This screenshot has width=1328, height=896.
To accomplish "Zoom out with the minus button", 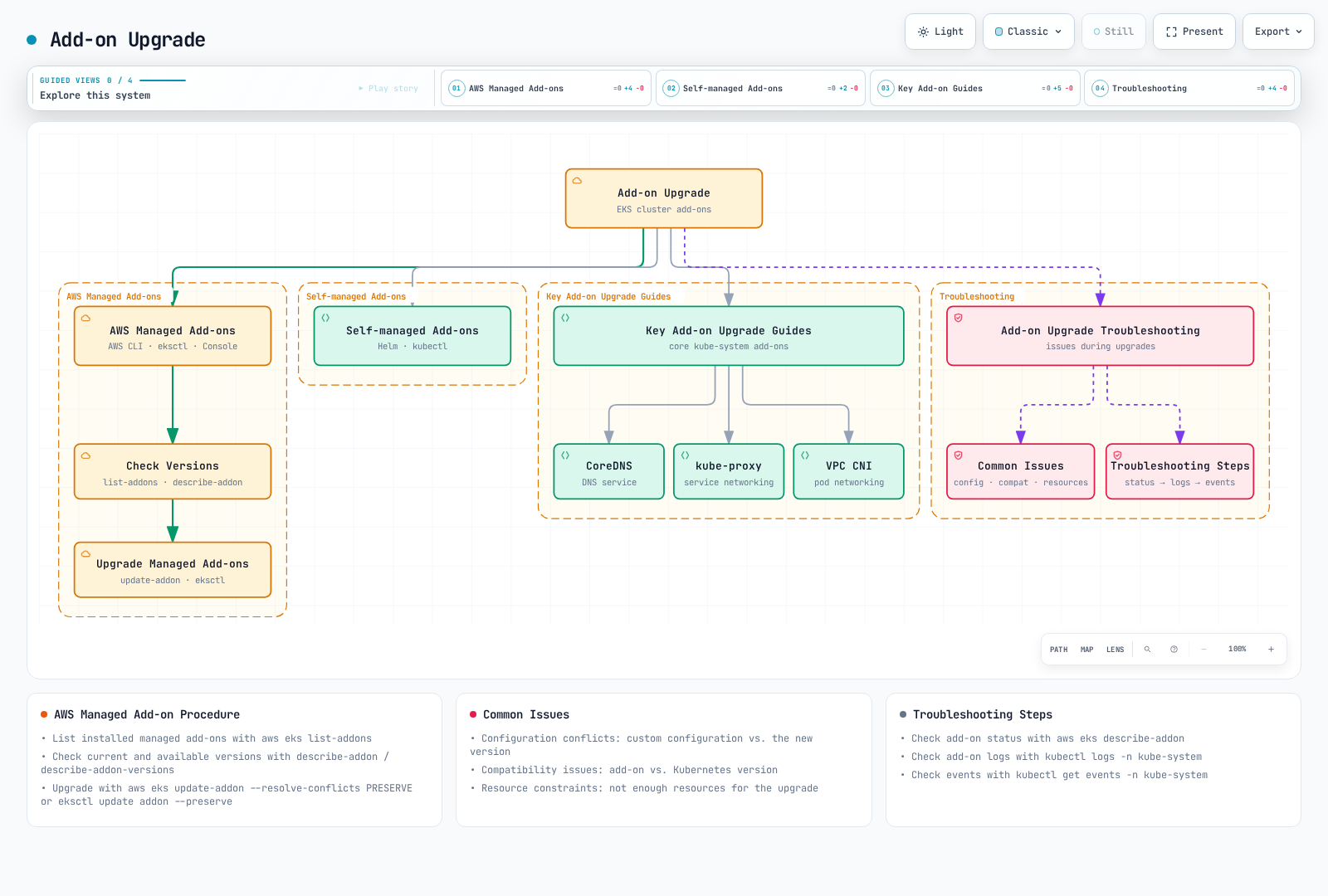I will pyautogui.click(x=1203, y=650).
